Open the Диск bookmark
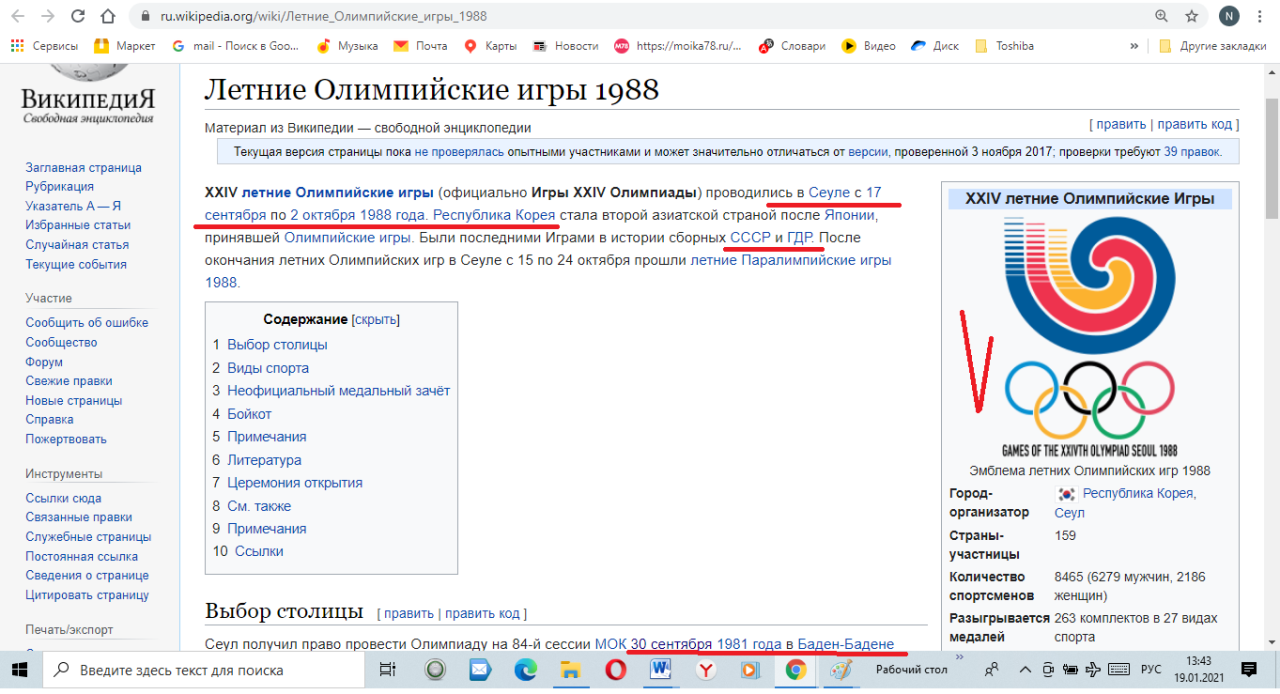 click(x=935, y=46)
